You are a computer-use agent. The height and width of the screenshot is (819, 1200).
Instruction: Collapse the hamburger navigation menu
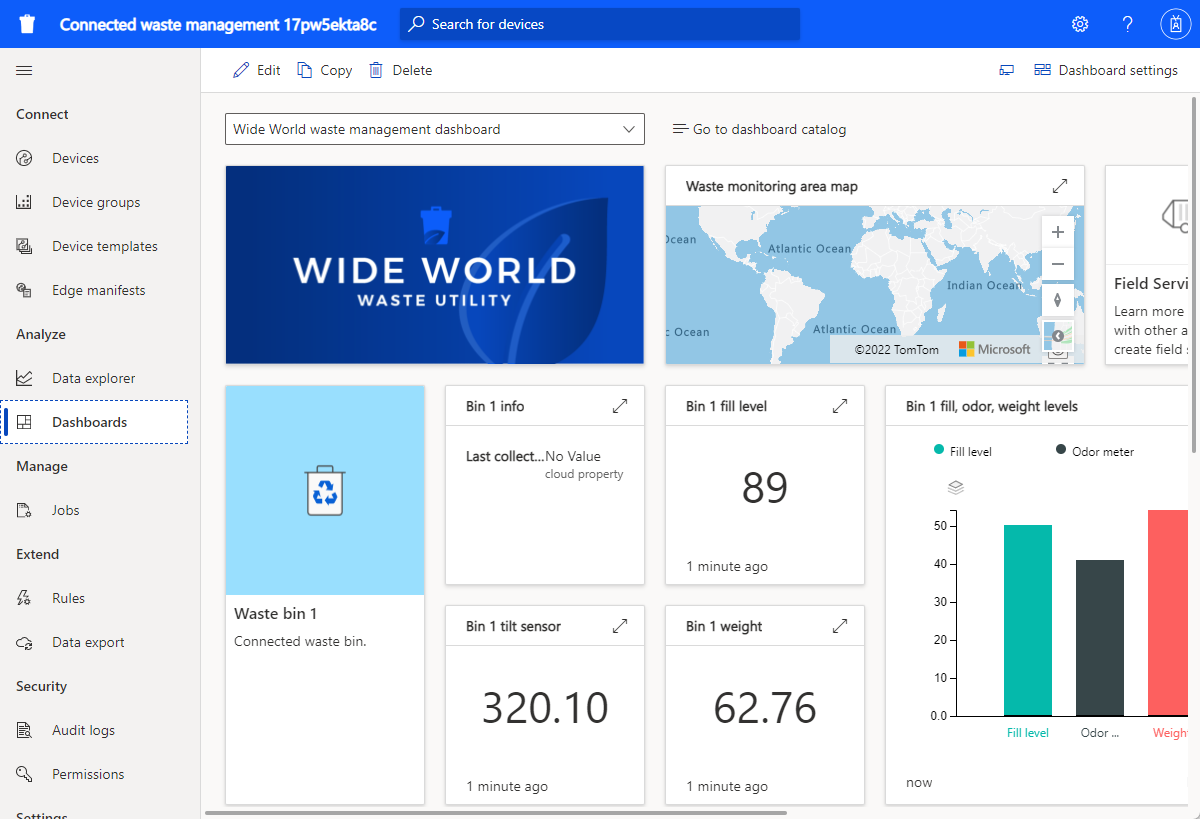[24, 70]
